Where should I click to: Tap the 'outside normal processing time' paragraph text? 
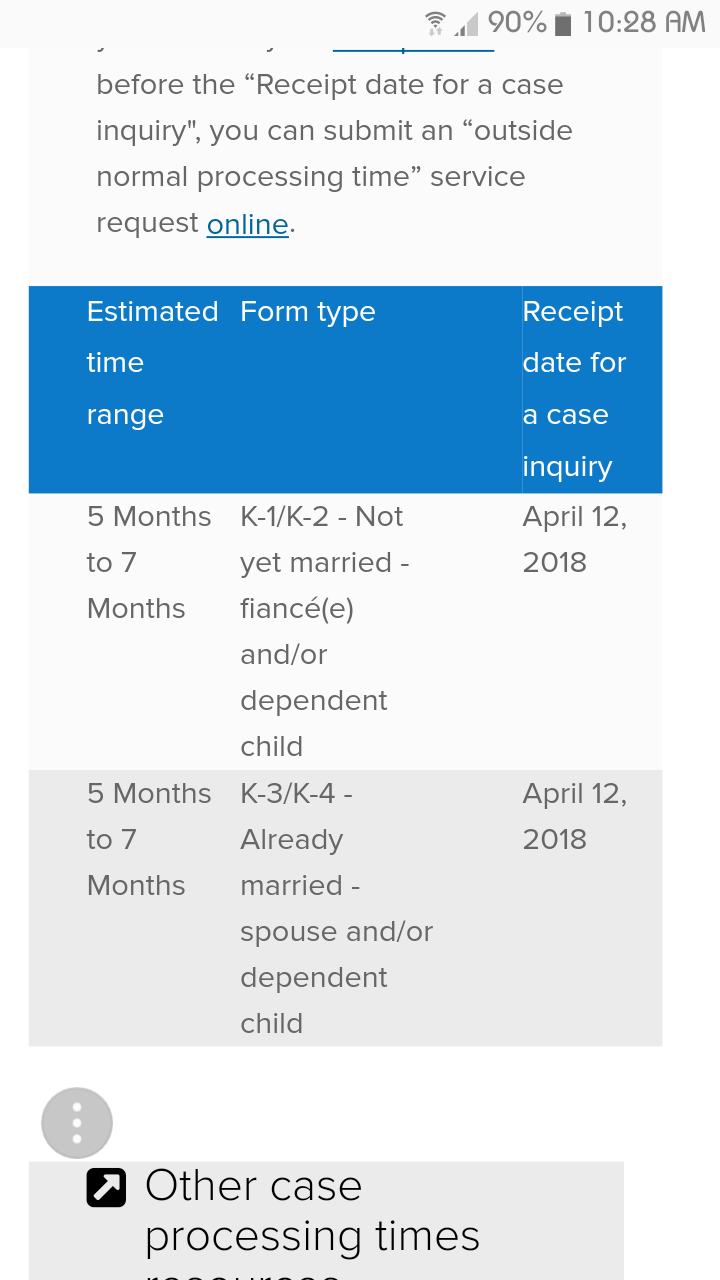coord(334,154)
